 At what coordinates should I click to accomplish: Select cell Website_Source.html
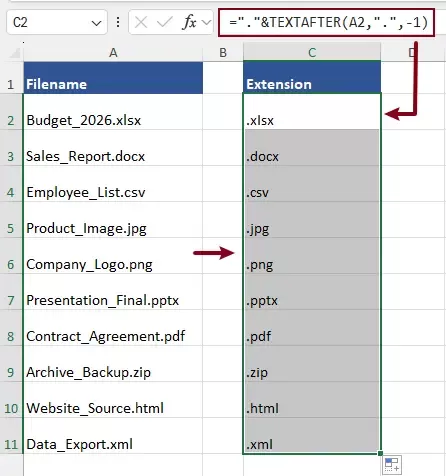113,400
